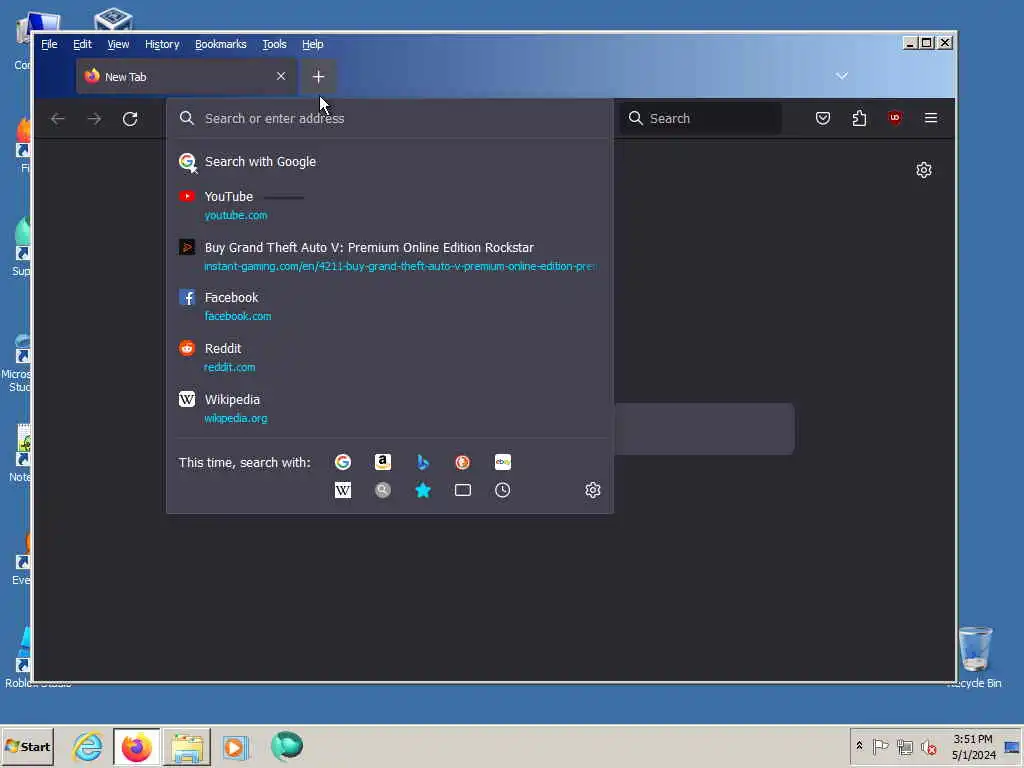Screen dimensions: 1024x768
Task: Open File Explorer from taskbar
Action: pyautogui.click(x=187, y=746)
